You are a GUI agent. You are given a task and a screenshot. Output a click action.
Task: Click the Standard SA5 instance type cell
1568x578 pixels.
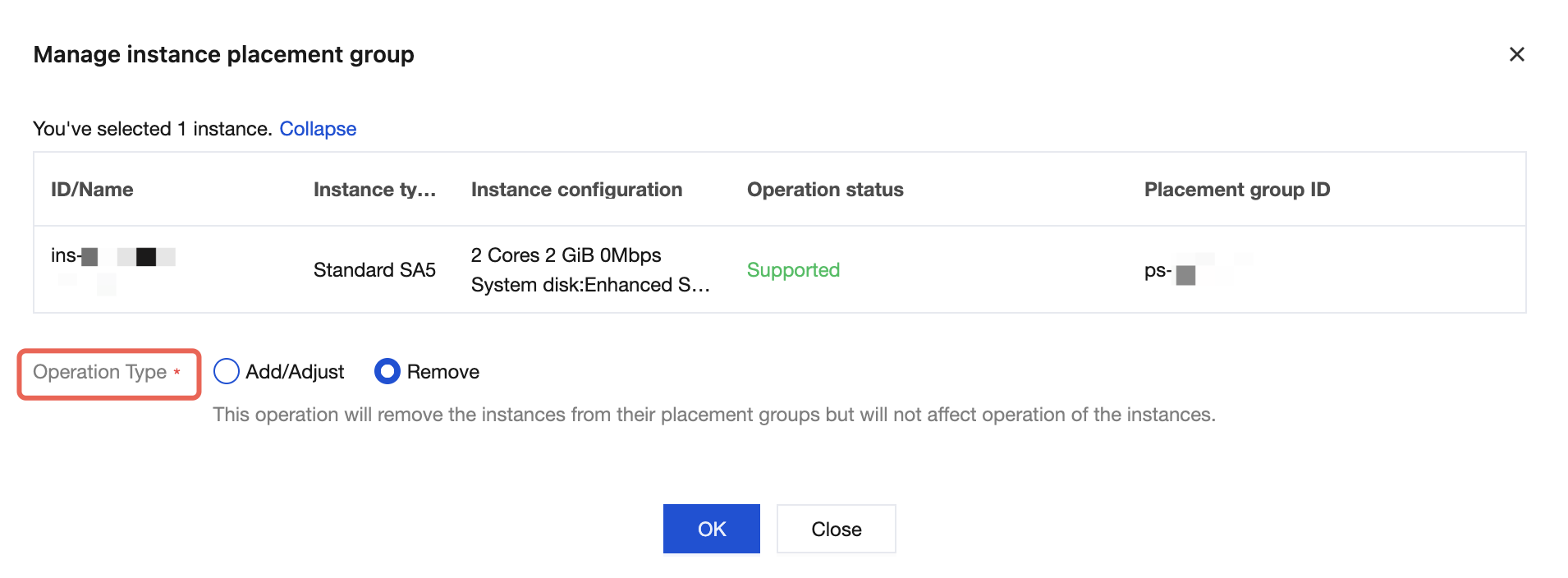coord(374,270)
